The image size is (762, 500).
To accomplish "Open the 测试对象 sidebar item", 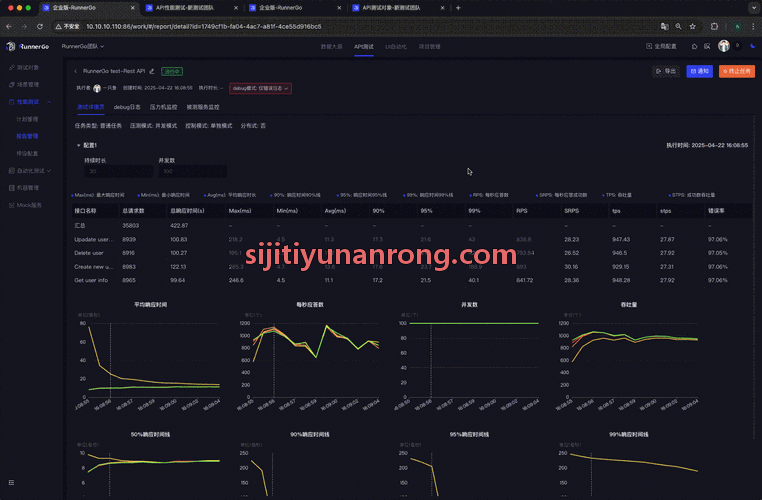I will 24,68.
